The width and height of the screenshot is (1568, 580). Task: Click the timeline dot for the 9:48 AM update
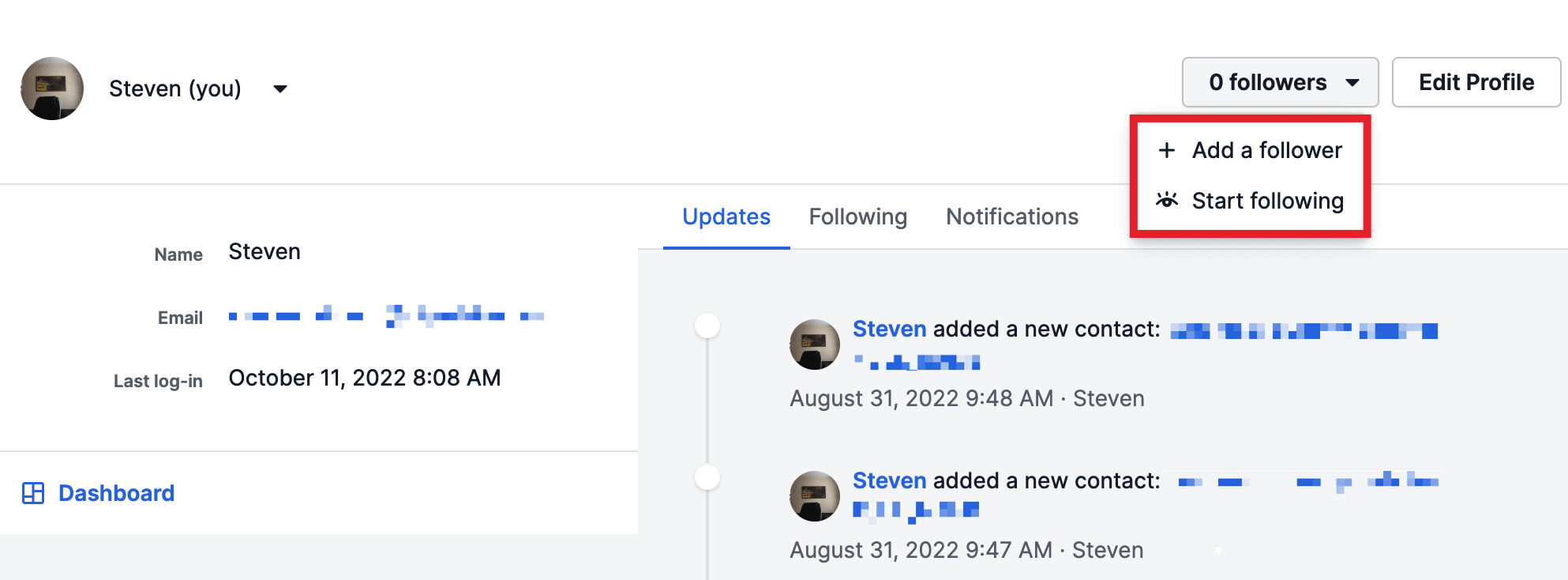707,326
